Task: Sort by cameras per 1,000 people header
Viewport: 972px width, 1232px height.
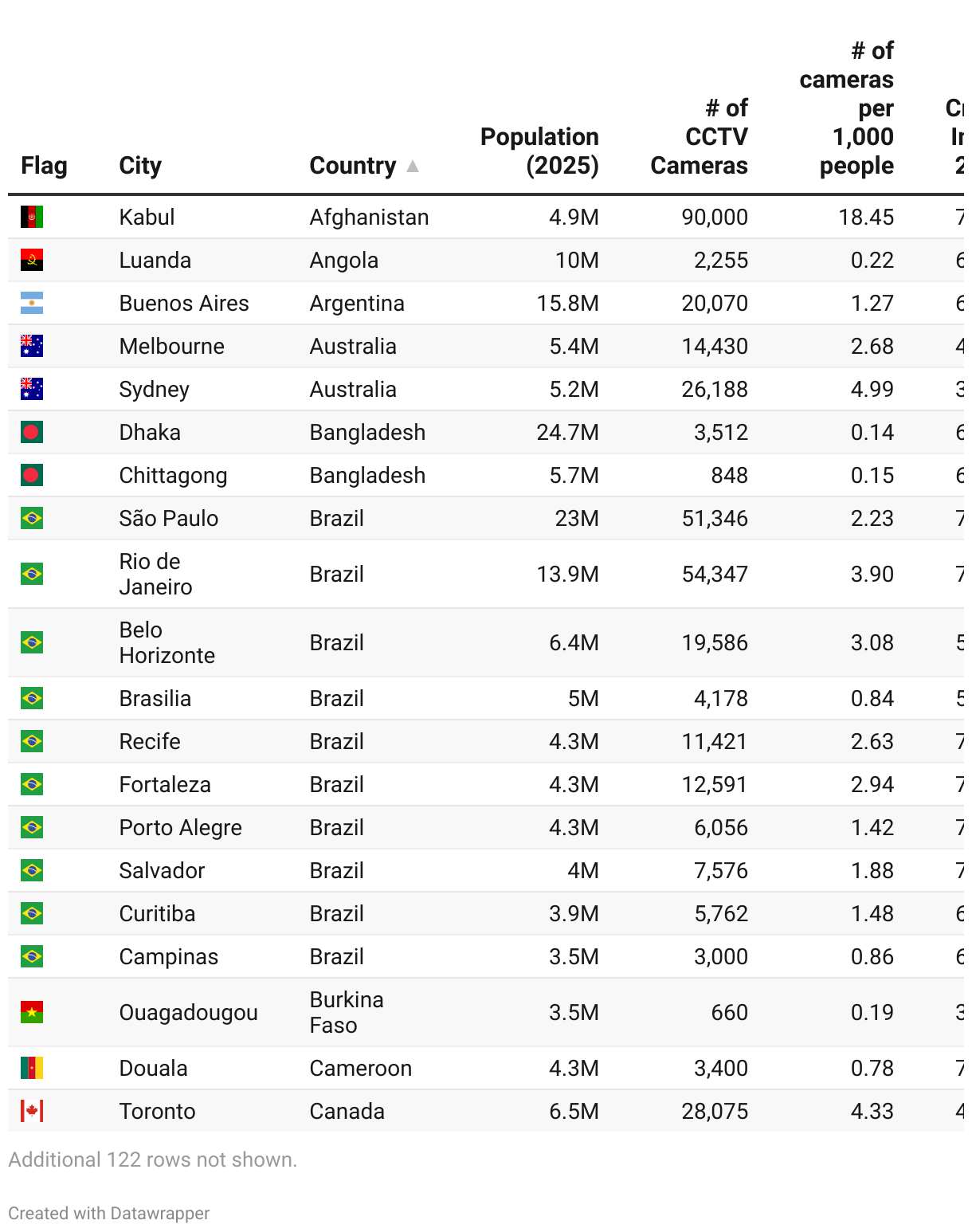Action: [846, 108]
